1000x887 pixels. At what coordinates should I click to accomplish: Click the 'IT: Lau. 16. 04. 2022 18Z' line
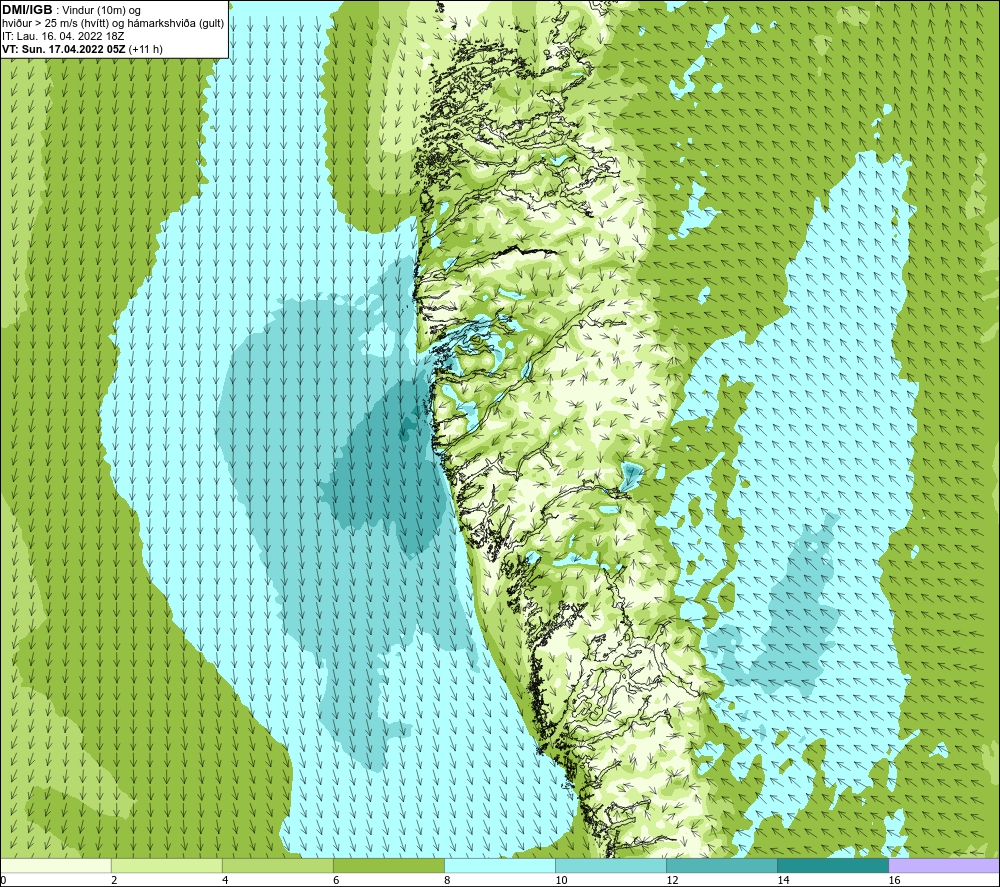63,36
